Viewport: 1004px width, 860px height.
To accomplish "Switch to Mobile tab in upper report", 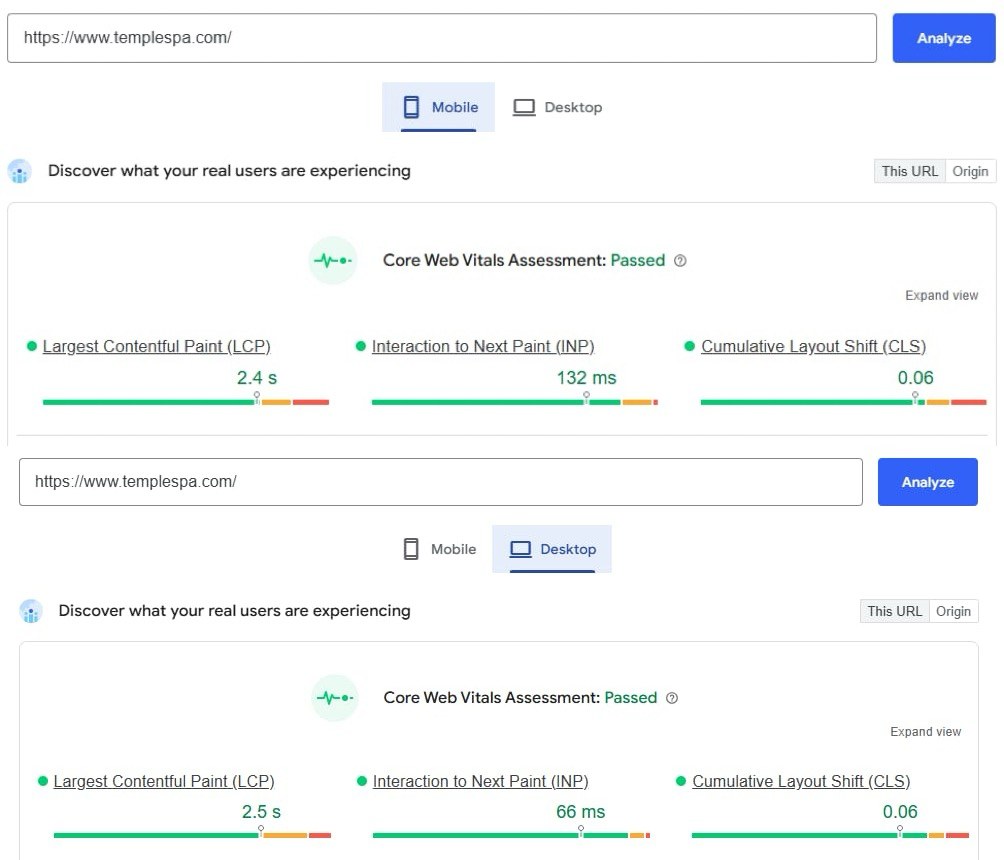I will click(x=439, y=107).
